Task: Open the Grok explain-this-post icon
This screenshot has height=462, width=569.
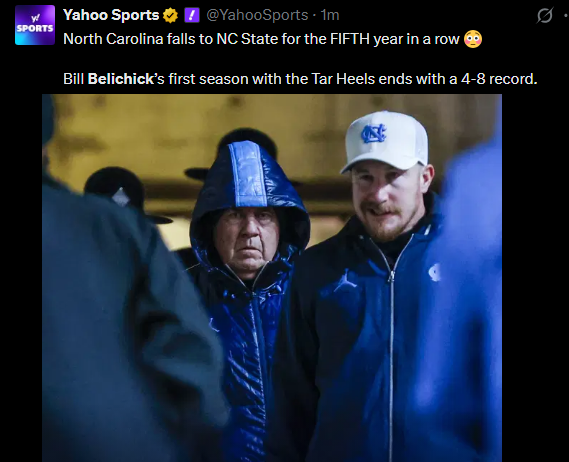Action: [x=545, y=15]
